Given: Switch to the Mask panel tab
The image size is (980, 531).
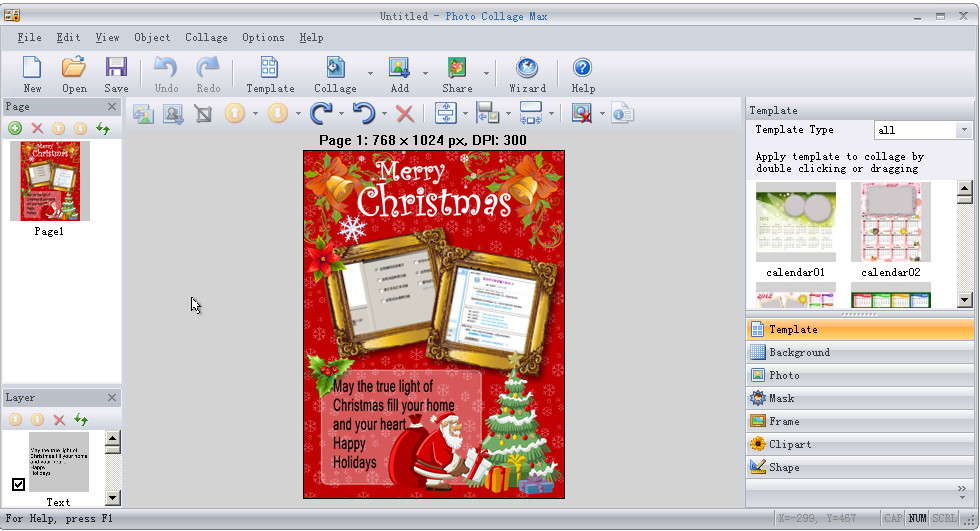Looking at the screenshot, I should pos(860,399).
